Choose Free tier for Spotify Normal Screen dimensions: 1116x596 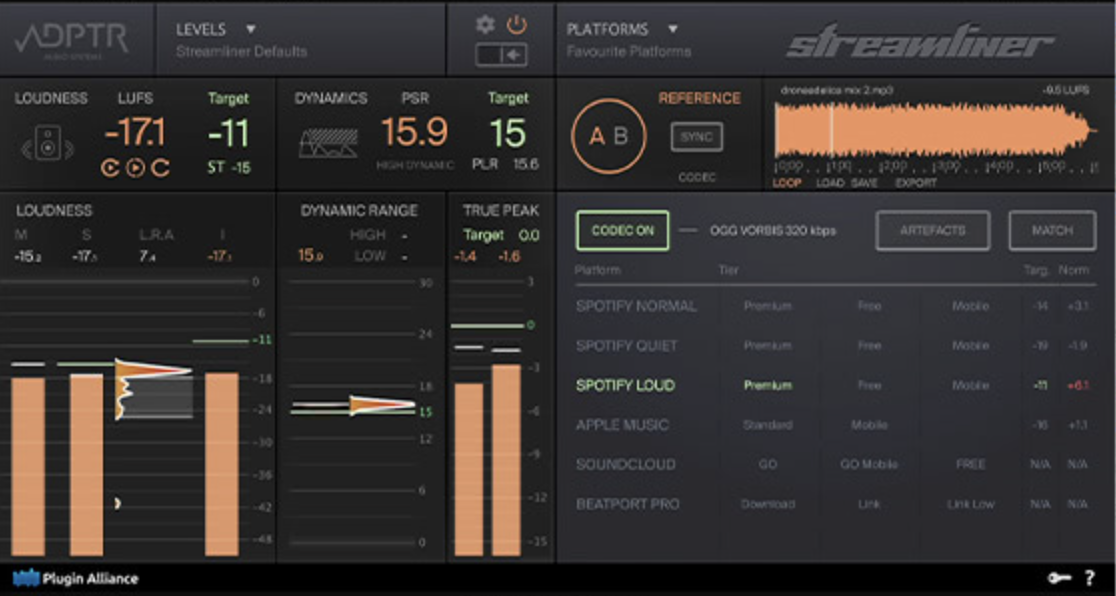pos(869,306)
